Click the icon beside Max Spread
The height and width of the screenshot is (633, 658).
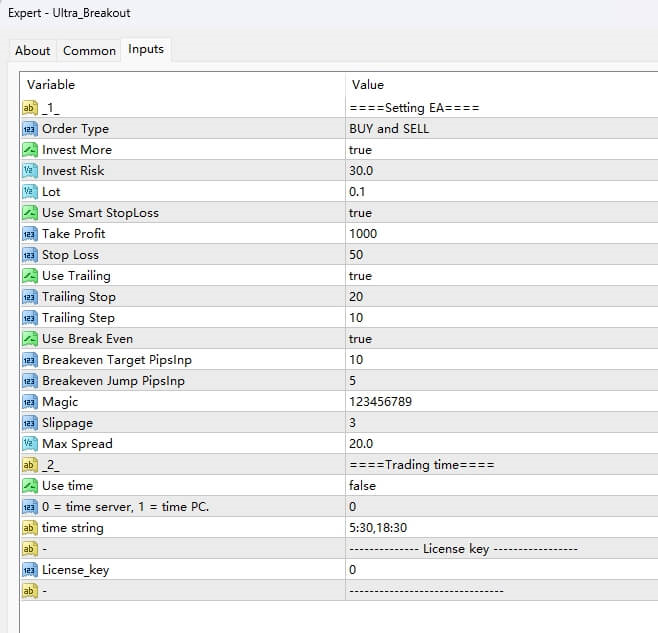tap(29, 443)
